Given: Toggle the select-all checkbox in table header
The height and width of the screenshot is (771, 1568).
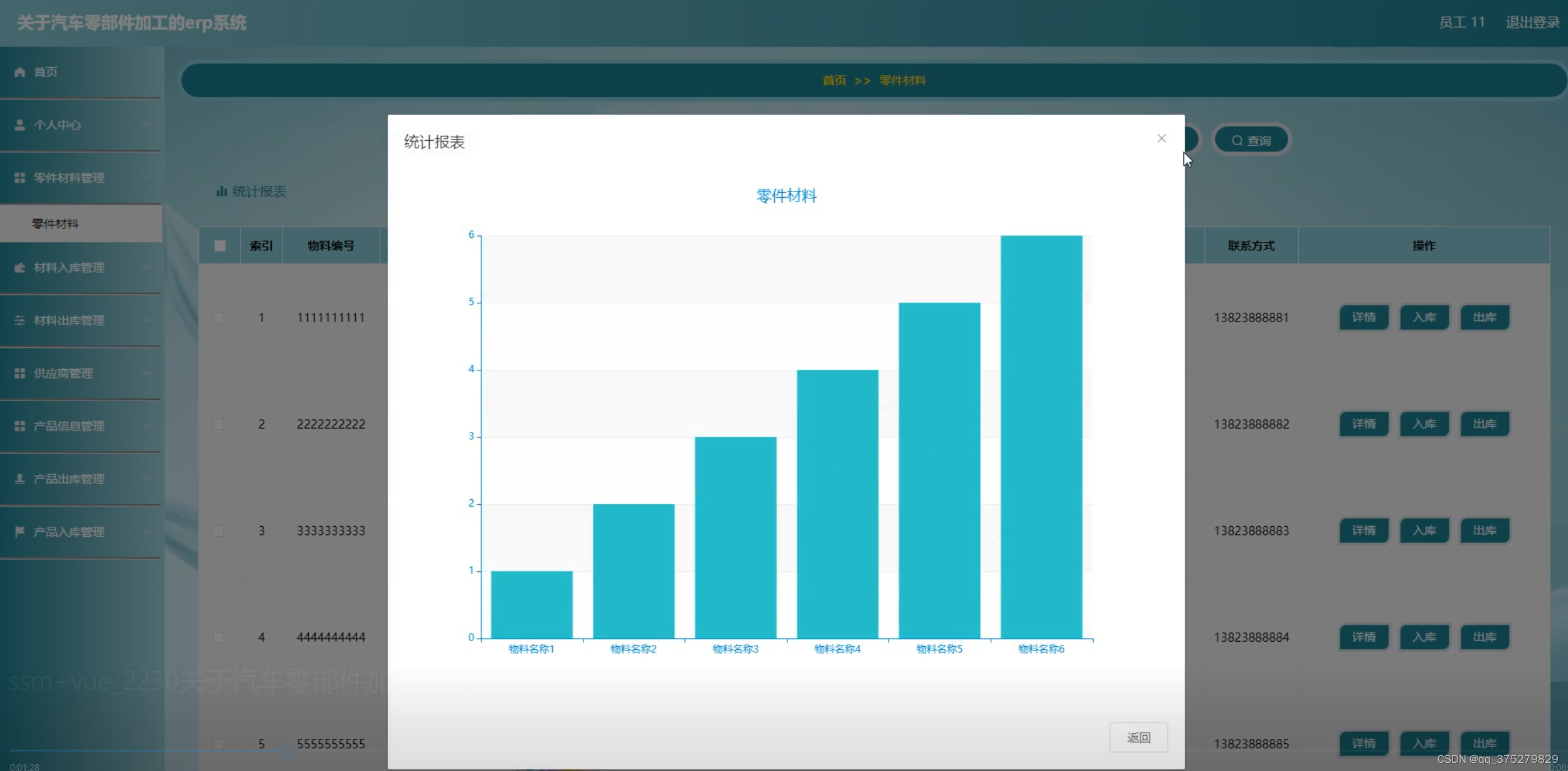Looking at the screenshot, I should tap(220, 245).
